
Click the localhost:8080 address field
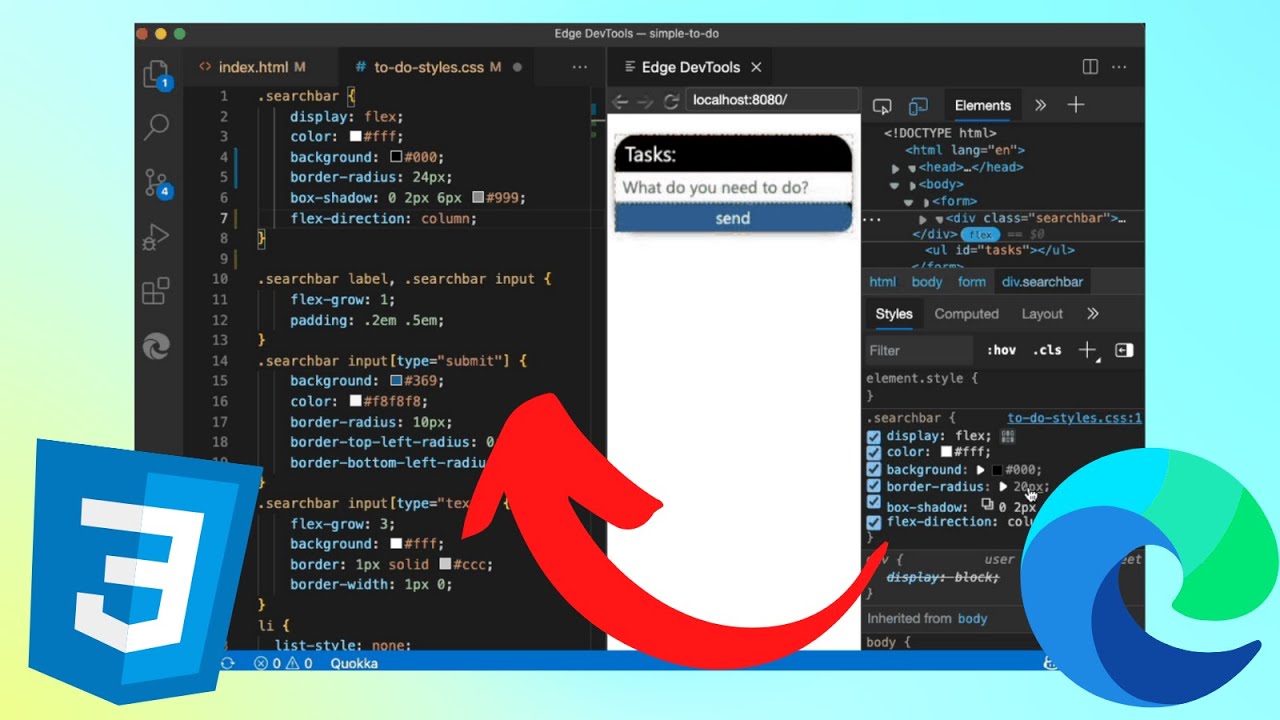pos(771,100)
